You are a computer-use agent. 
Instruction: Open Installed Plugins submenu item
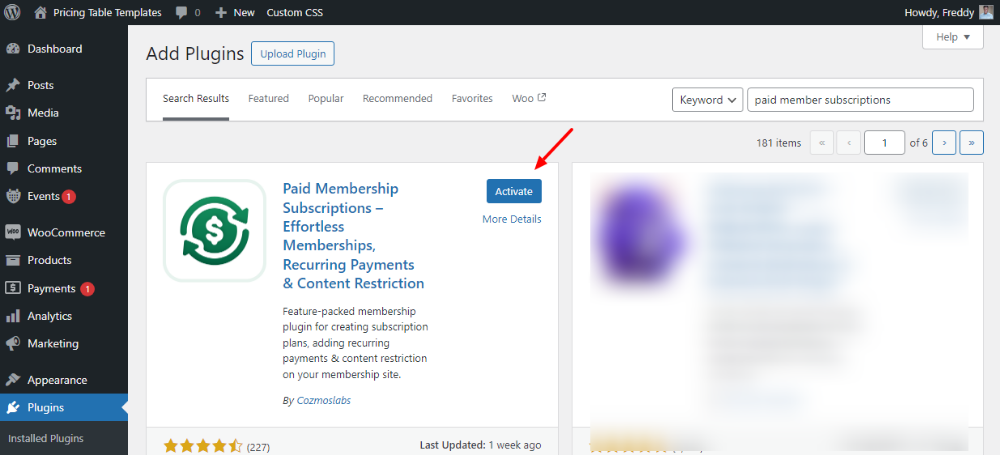point(46,438)
